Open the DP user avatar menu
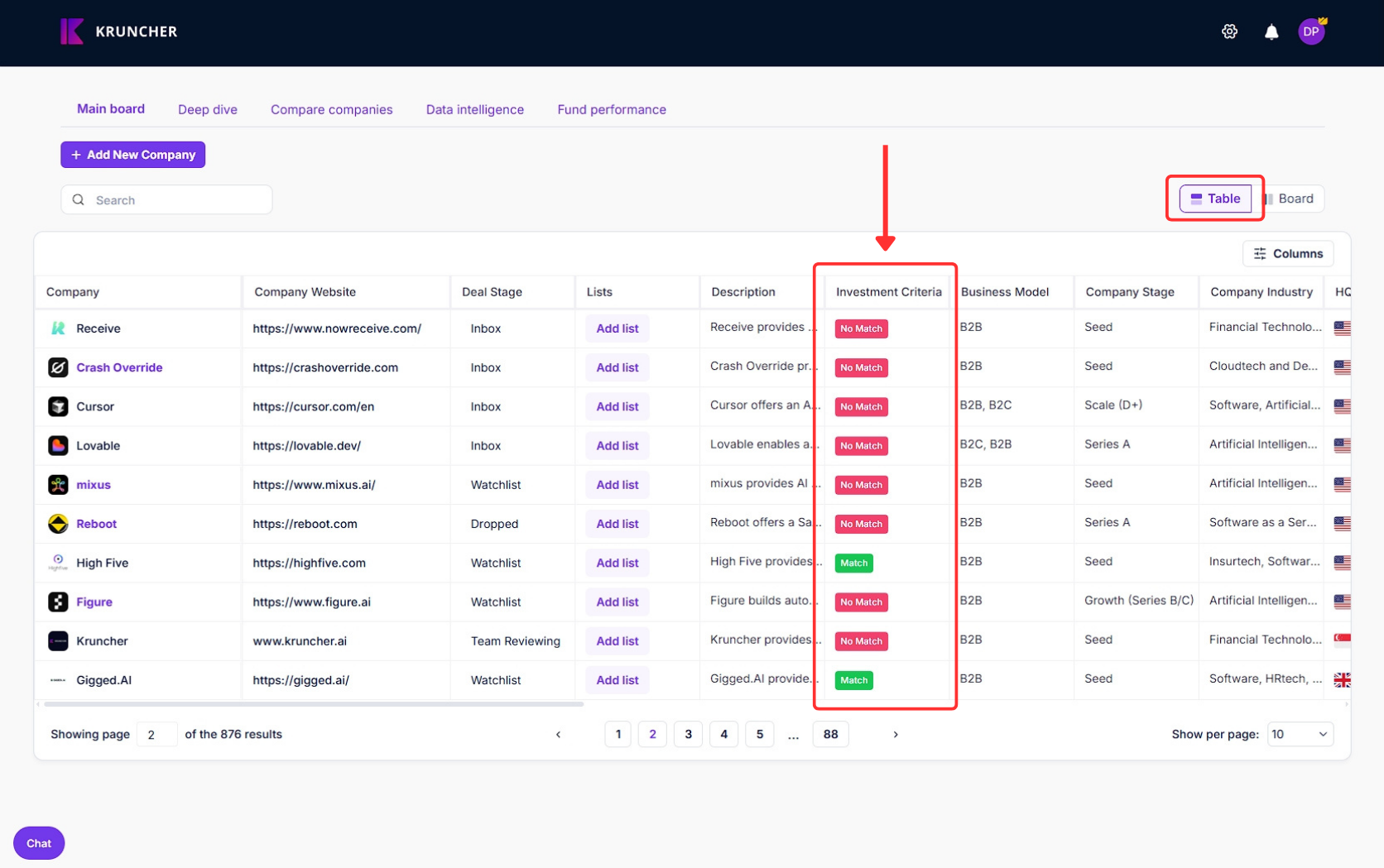This screenshot has height=868, width=1384. (1311, 31)
